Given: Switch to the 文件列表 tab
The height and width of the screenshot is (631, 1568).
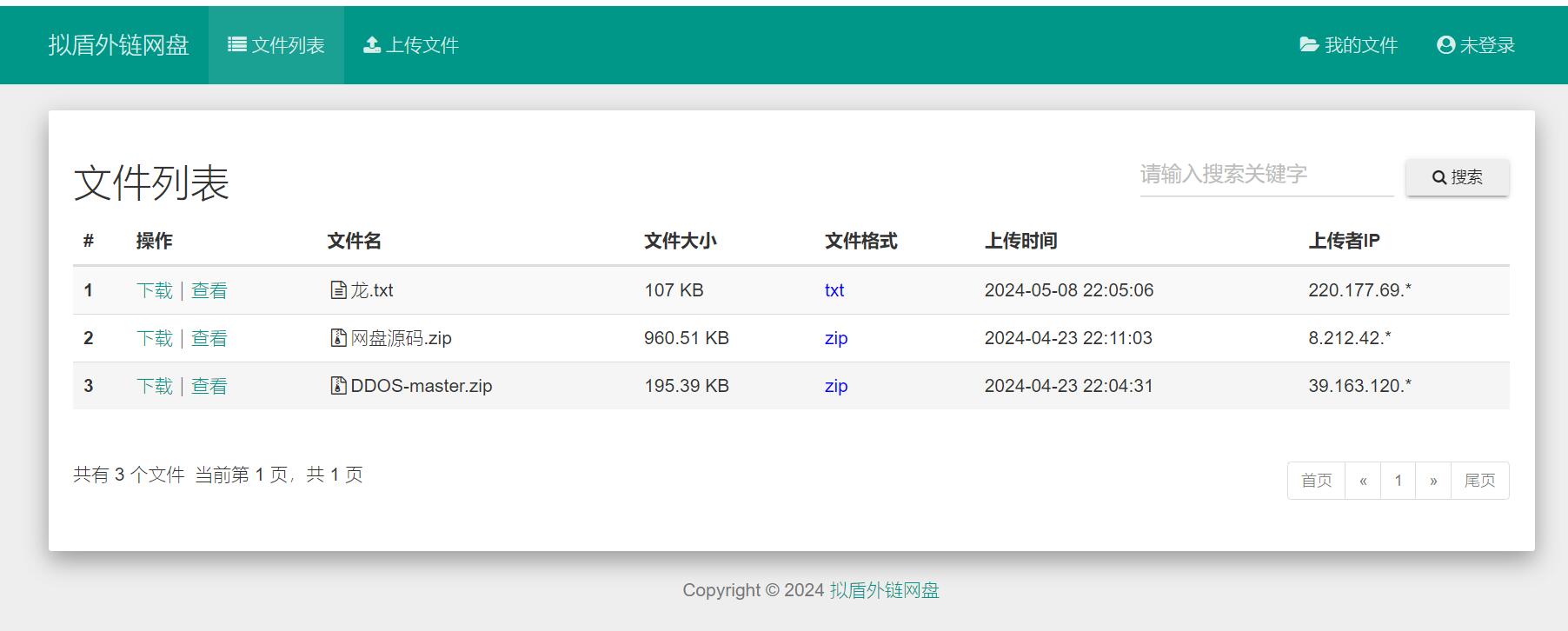Looking at the screenshot, I should coord(276,45).
